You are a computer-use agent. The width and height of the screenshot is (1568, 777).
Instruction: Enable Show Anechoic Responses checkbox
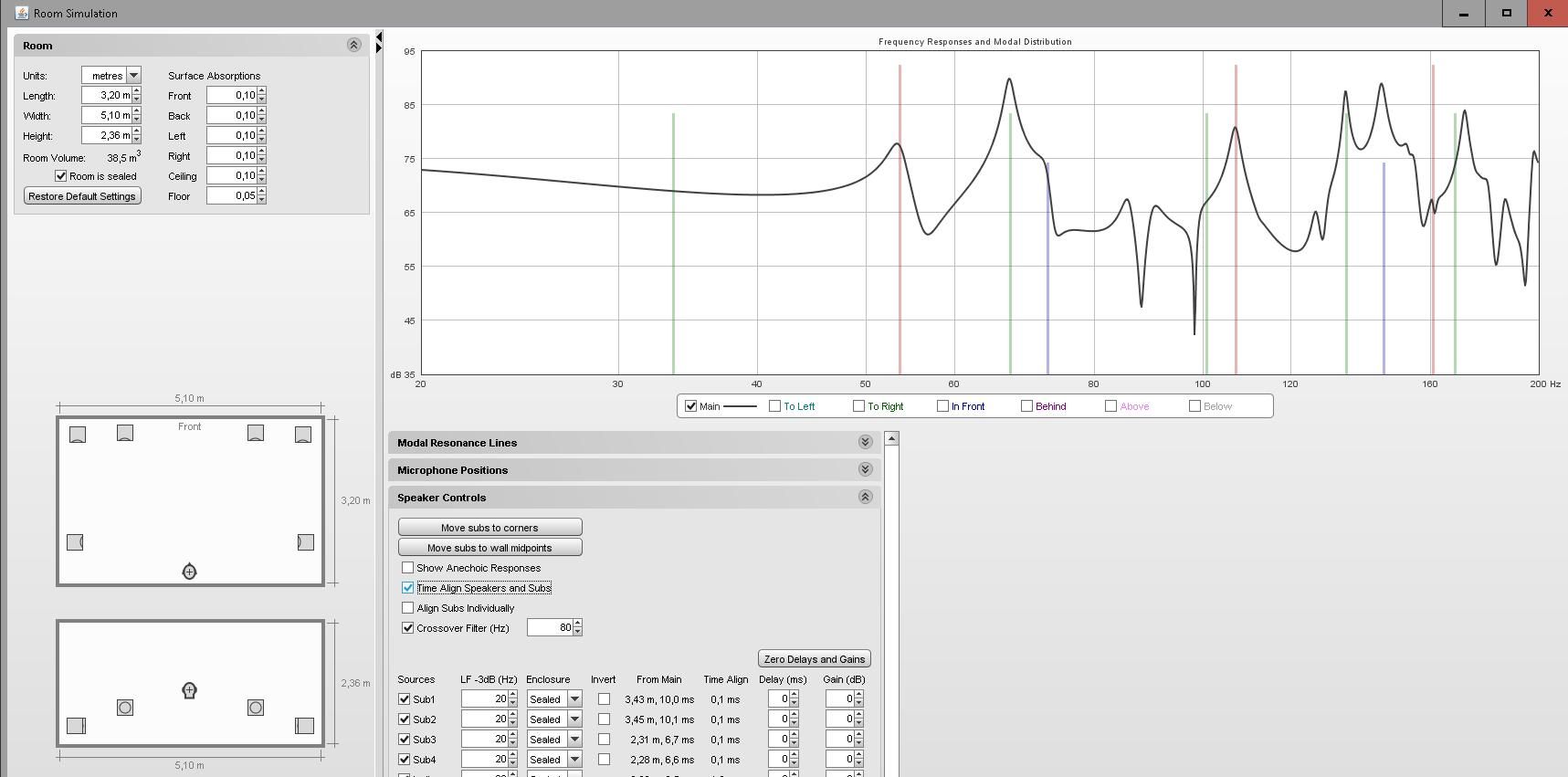click(408, 568)
